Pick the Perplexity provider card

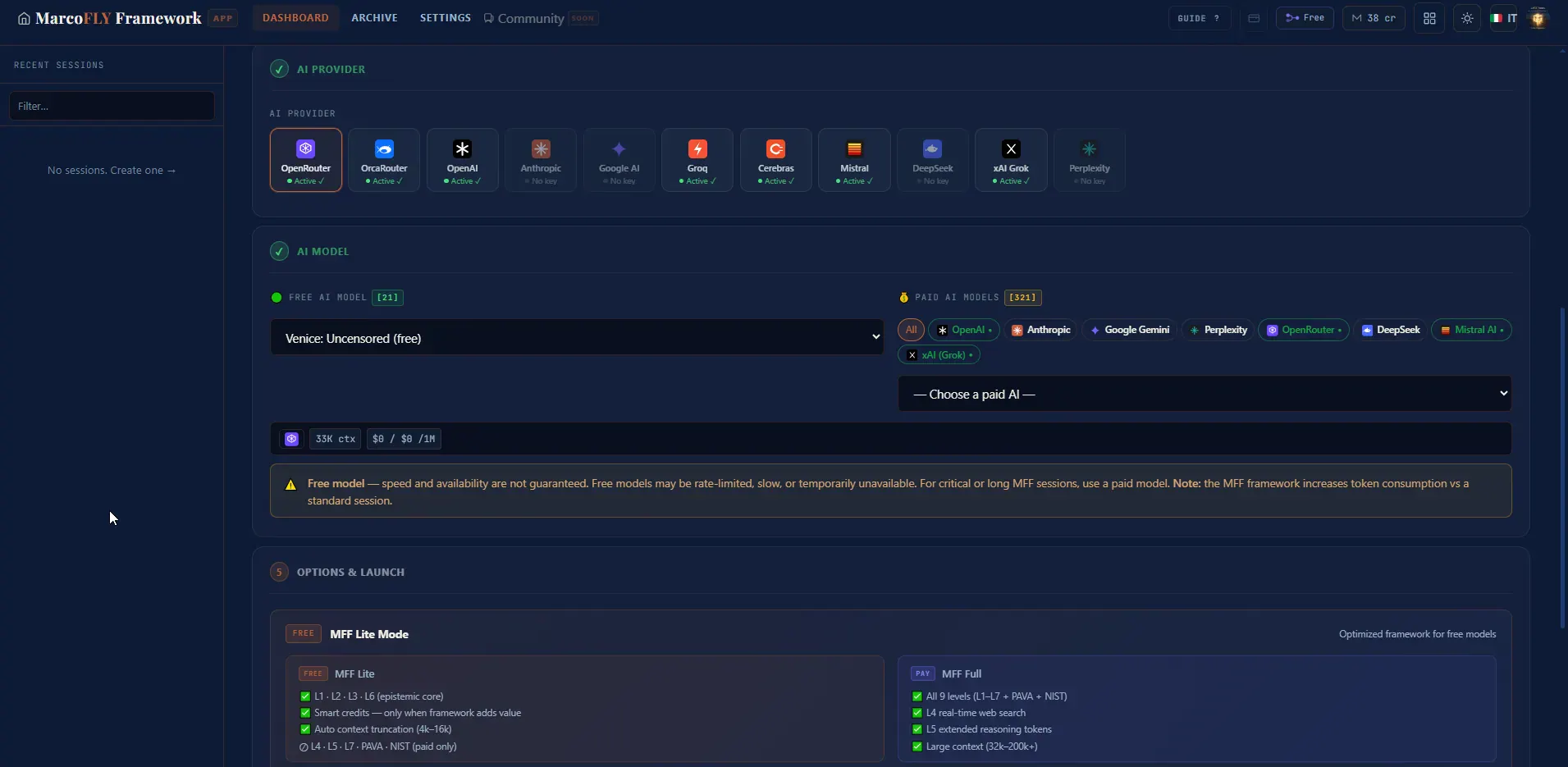1090,160
